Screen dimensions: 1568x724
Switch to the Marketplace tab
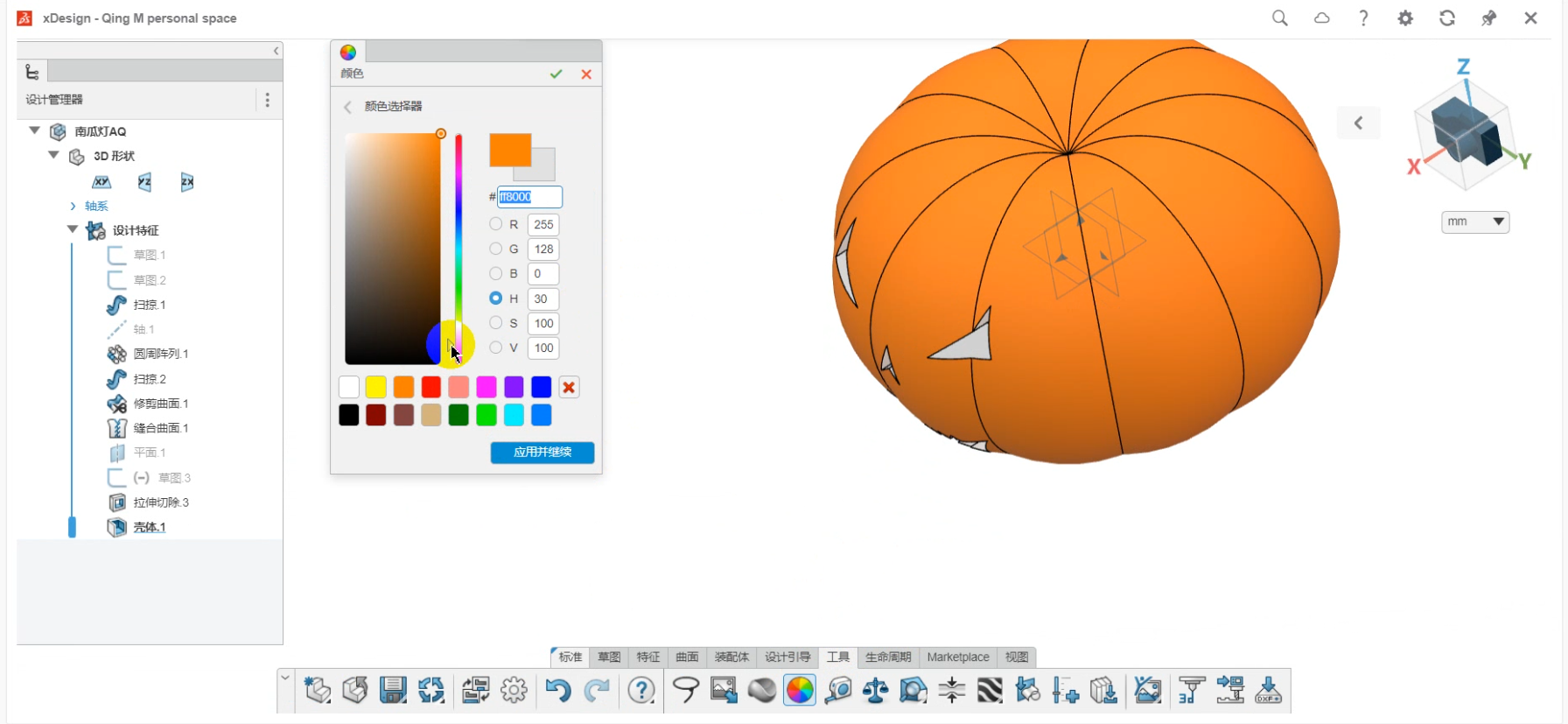point(958,657)
